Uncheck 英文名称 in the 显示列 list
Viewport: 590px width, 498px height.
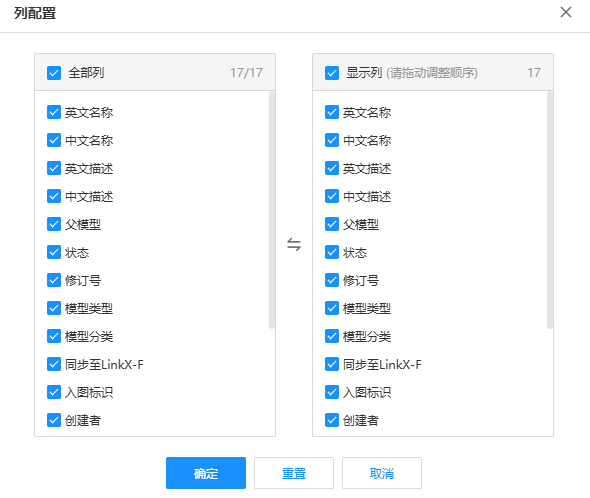tap(332, 112)
